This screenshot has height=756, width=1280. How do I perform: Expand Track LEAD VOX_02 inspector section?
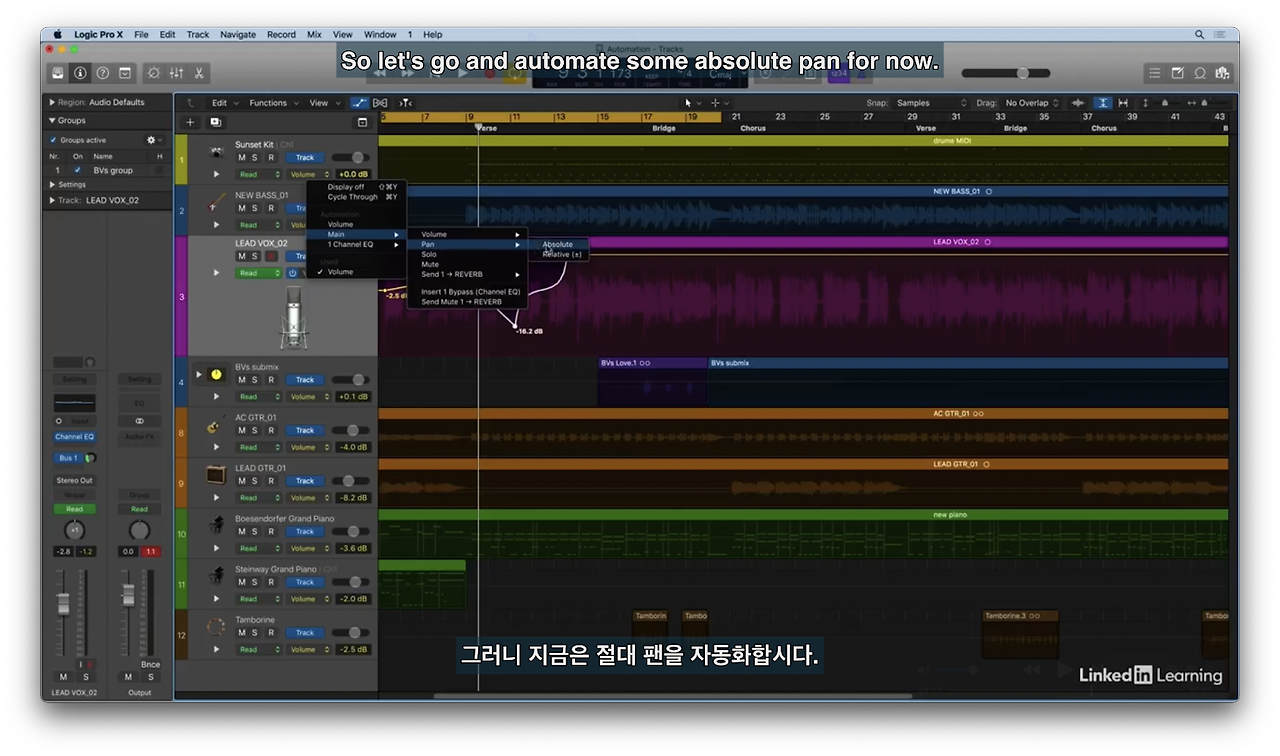coord(52,200)
